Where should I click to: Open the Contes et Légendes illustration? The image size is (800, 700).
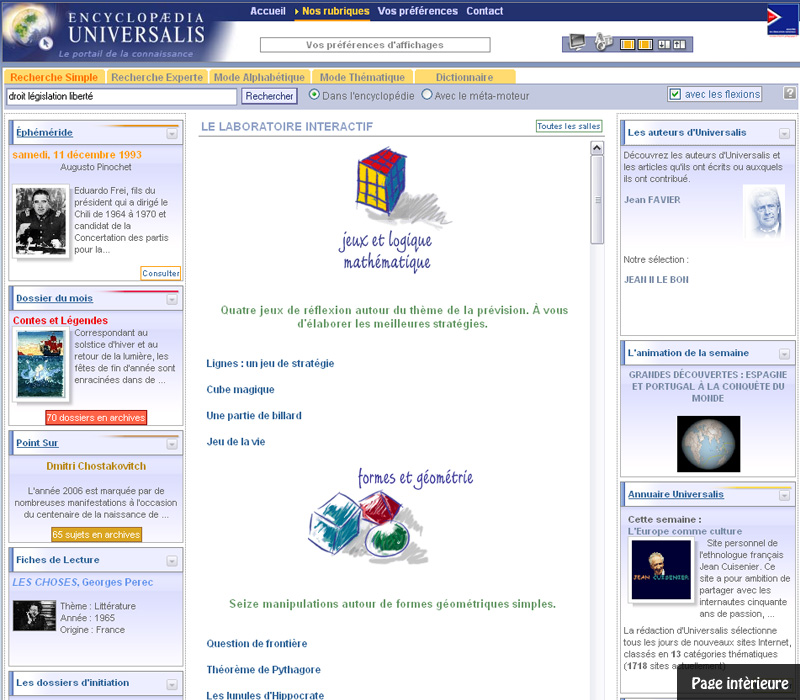(x=41, y=364)
